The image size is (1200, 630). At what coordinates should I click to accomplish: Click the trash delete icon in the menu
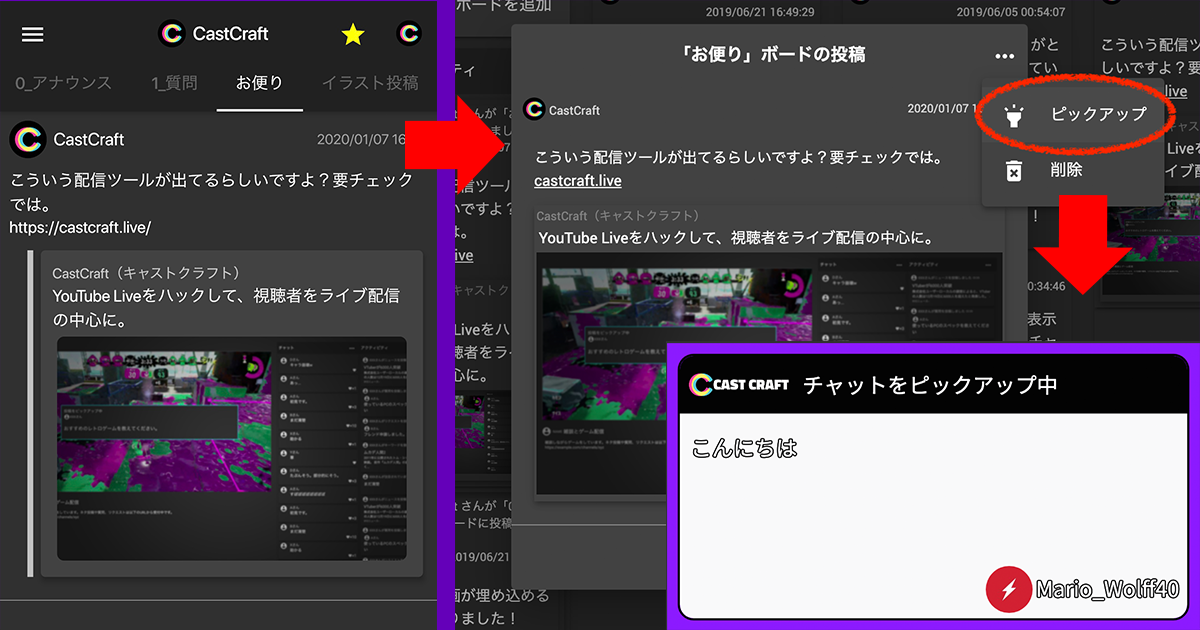1013,170
